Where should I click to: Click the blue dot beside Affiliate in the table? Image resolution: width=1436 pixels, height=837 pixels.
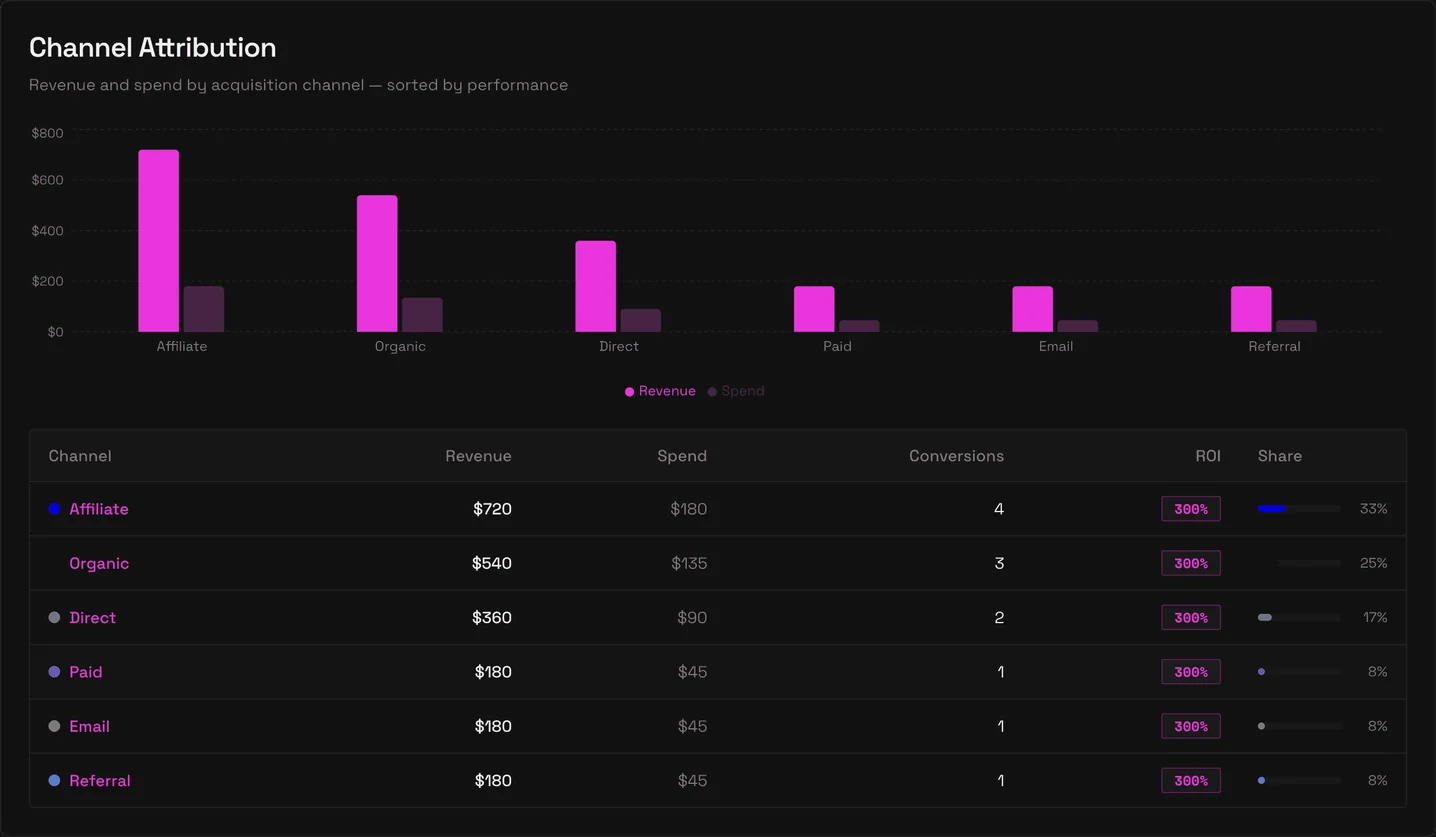pyautogui.click(x=54, y=509)
